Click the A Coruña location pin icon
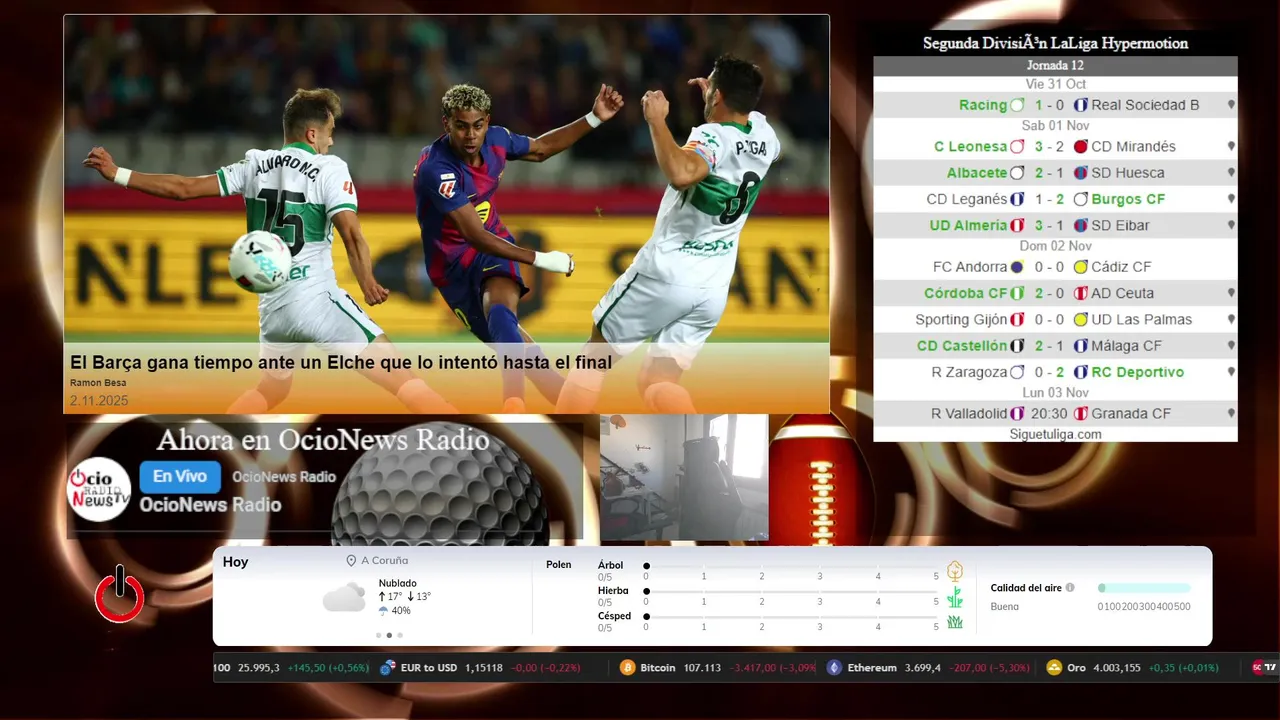The height and width of the screenshot is (720, 1280). point(351,561)
